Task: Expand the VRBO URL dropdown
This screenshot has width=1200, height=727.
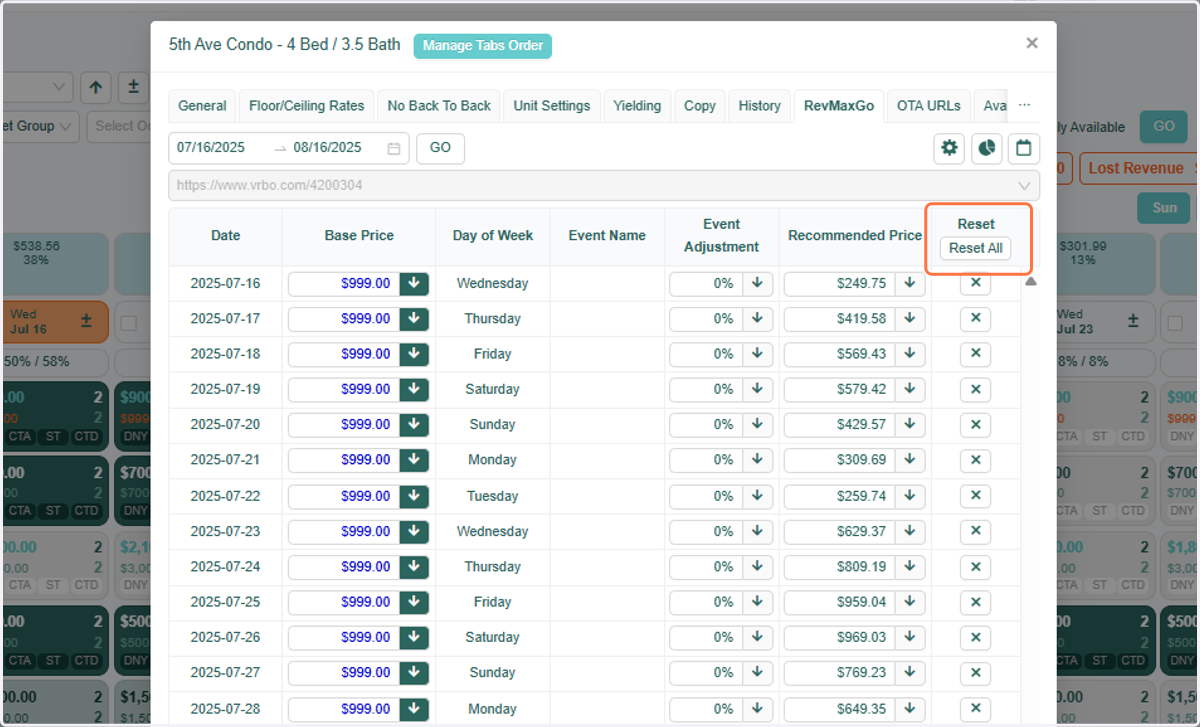Action: pyautogui.click(x=1024, y=185)
